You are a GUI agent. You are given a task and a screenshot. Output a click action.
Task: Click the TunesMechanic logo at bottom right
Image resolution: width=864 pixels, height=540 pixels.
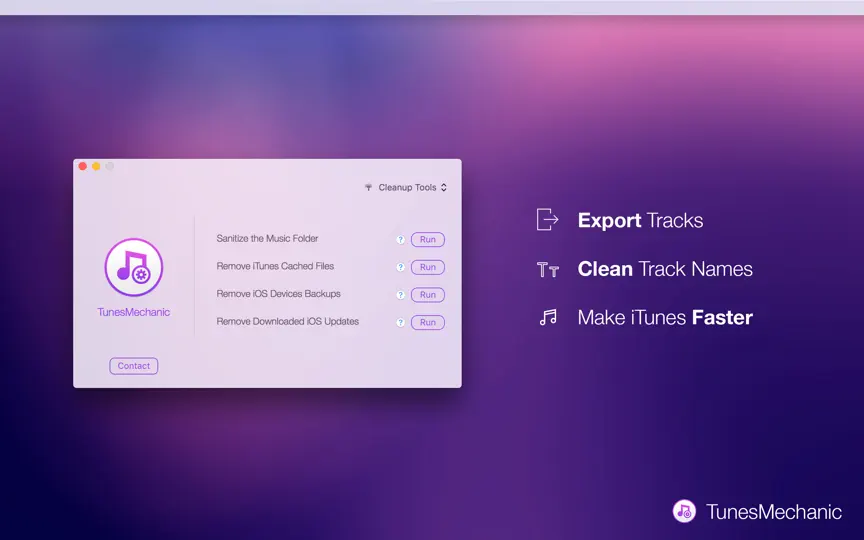pos(684,511)
